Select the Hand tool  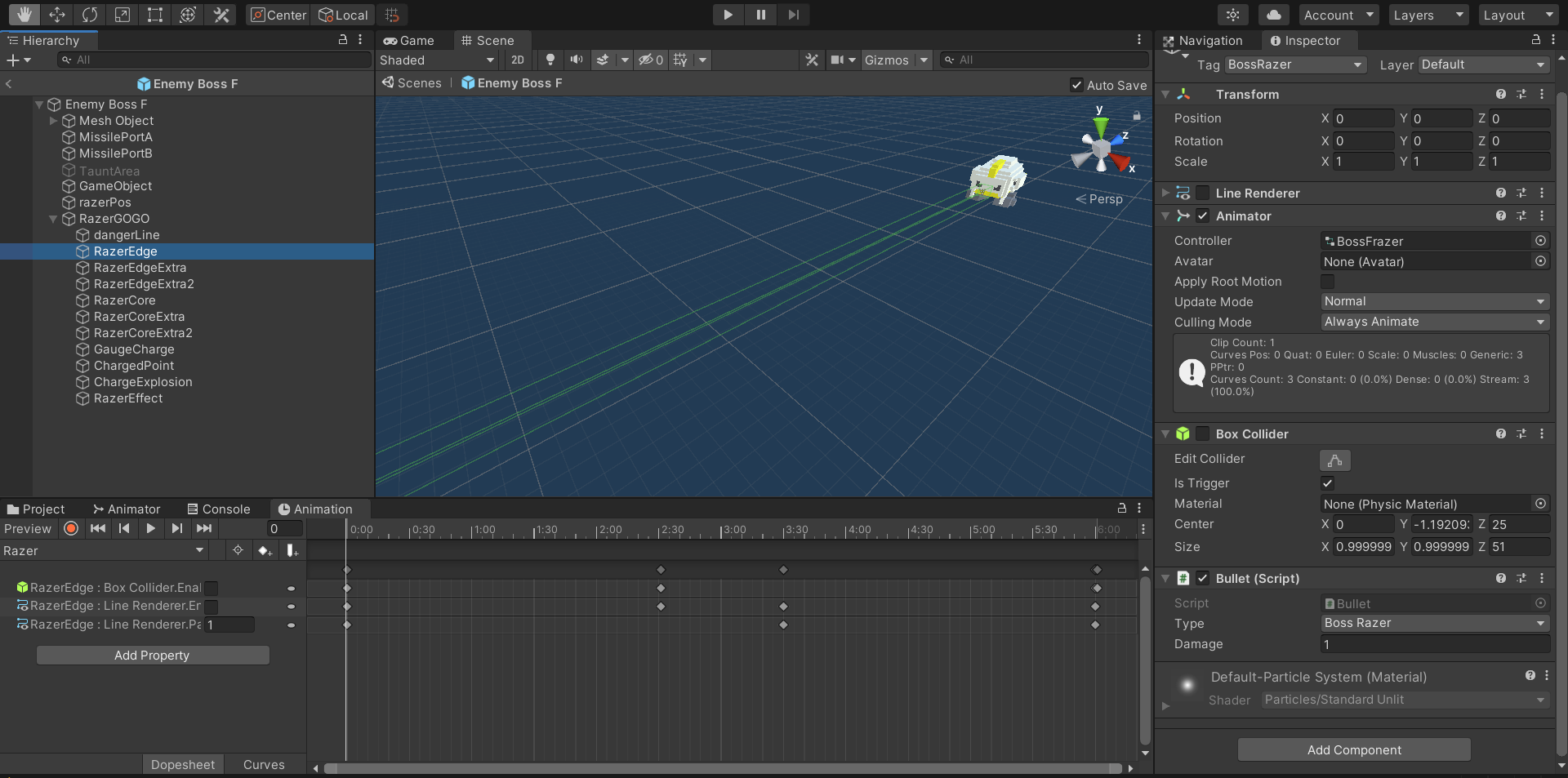pos(24,15)
